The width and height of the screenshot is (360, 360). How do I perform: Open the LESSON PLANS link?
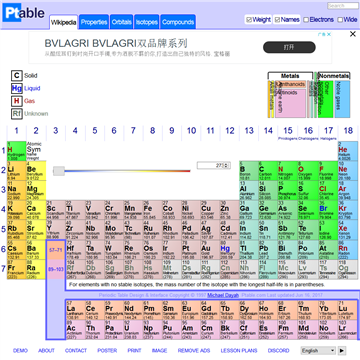pyautogui.click(x=239, y=351)
